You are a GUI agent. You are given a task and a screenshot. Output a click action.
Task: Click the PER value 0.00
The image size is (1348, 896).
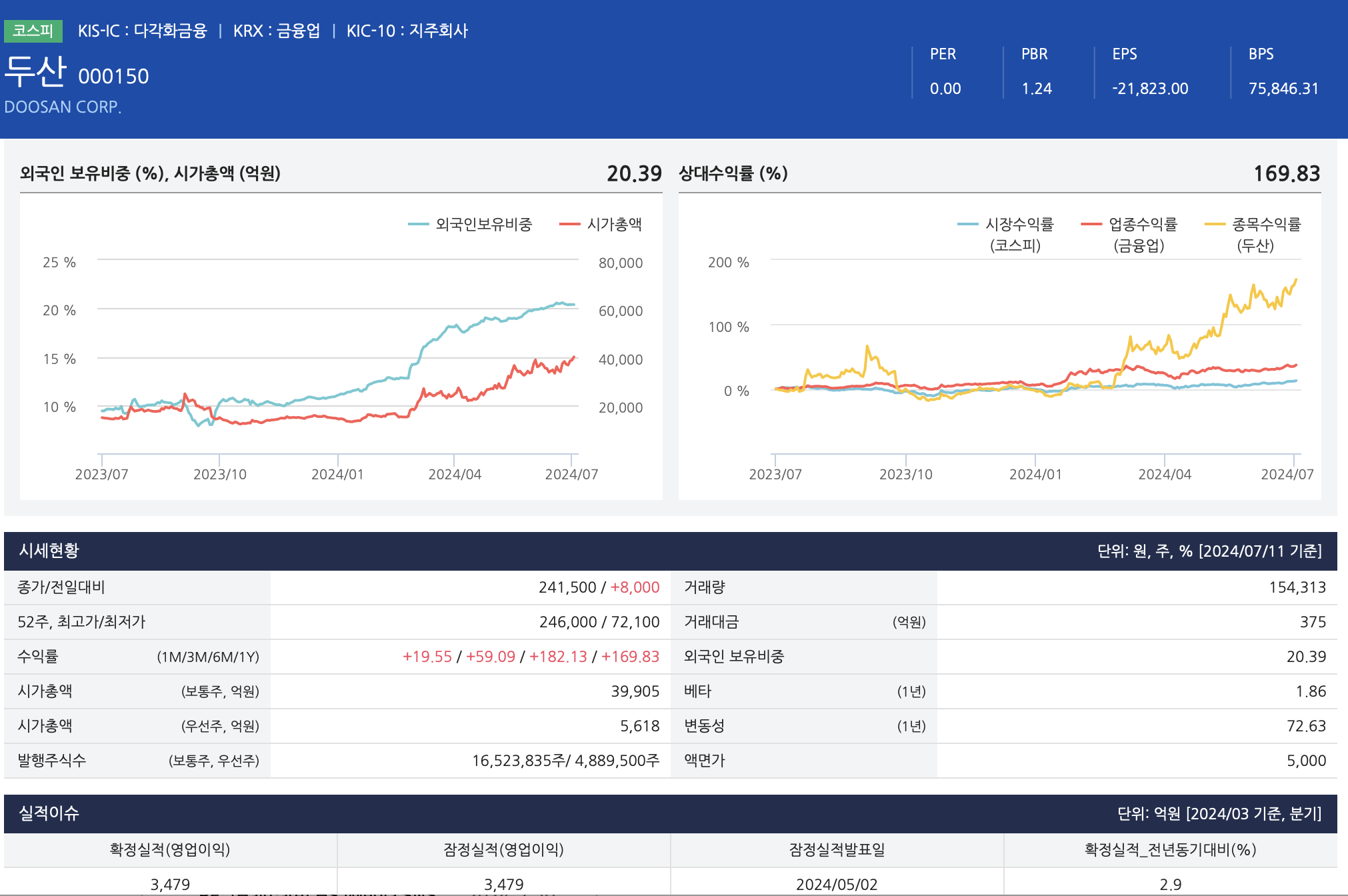pyautogui.click(x=945, y=89)
